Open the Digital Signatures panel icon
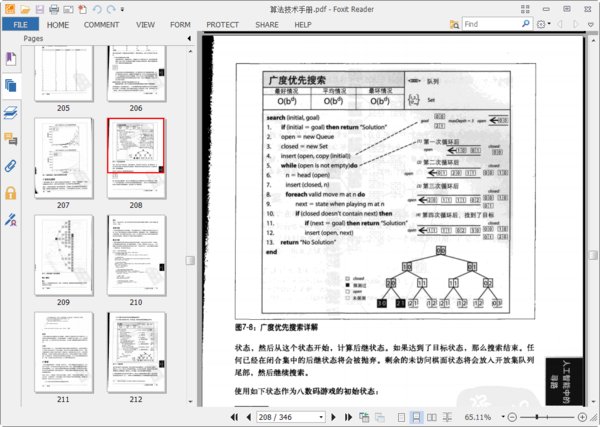This screenshot has height=427, width=600. click(11, 220)
